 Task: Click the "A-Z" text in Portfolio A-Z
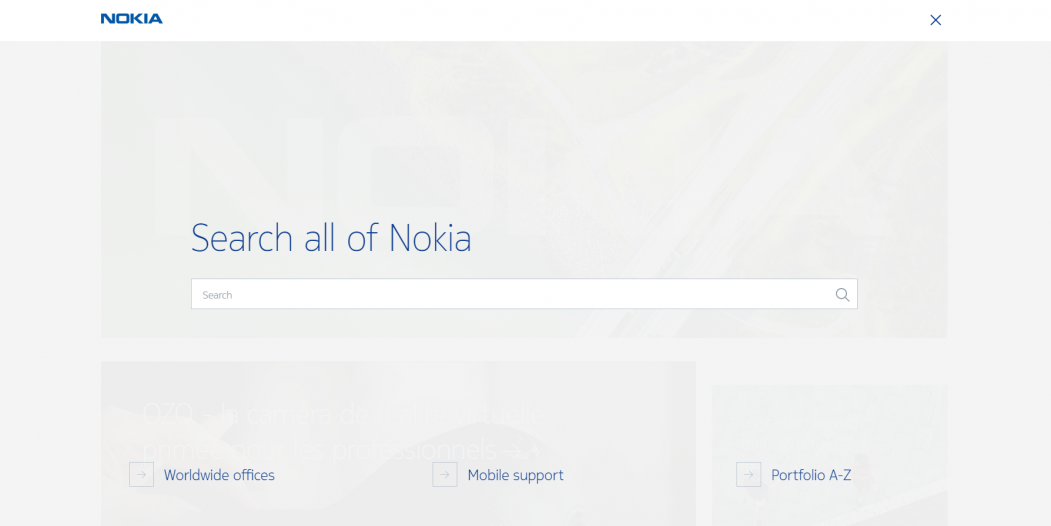(839, 475)
